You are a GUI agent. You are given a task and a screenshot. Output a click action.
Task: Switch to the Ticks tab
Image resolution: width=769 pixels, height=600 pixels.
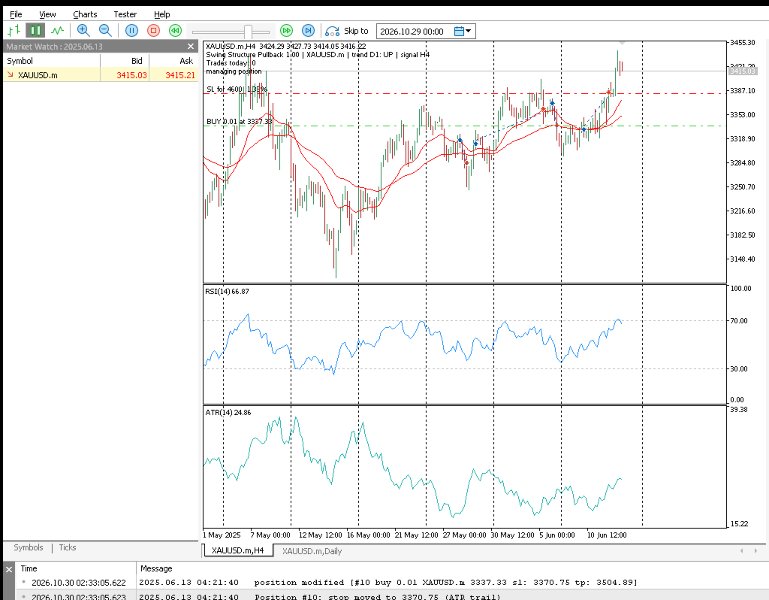67,548
